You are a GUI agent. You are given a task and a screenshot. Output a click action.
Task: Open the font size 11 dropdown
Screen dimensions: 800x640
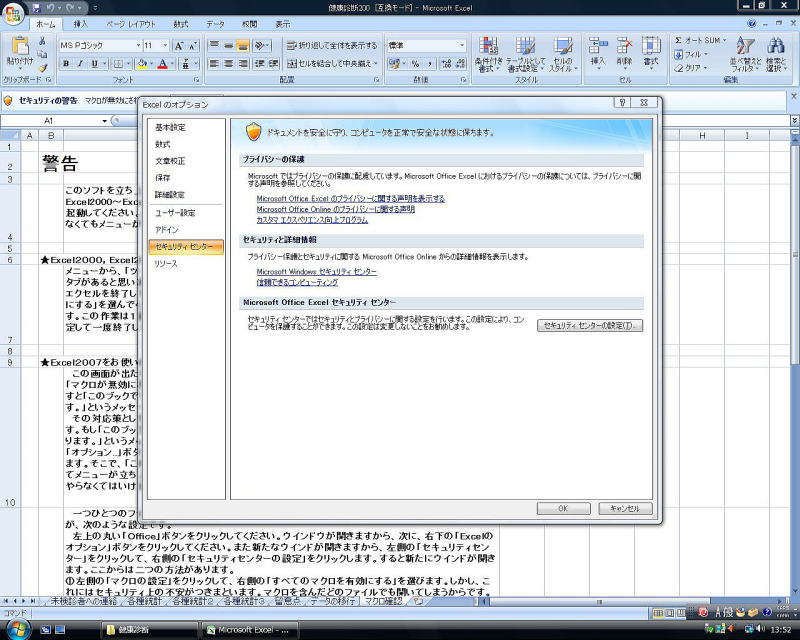165,46
